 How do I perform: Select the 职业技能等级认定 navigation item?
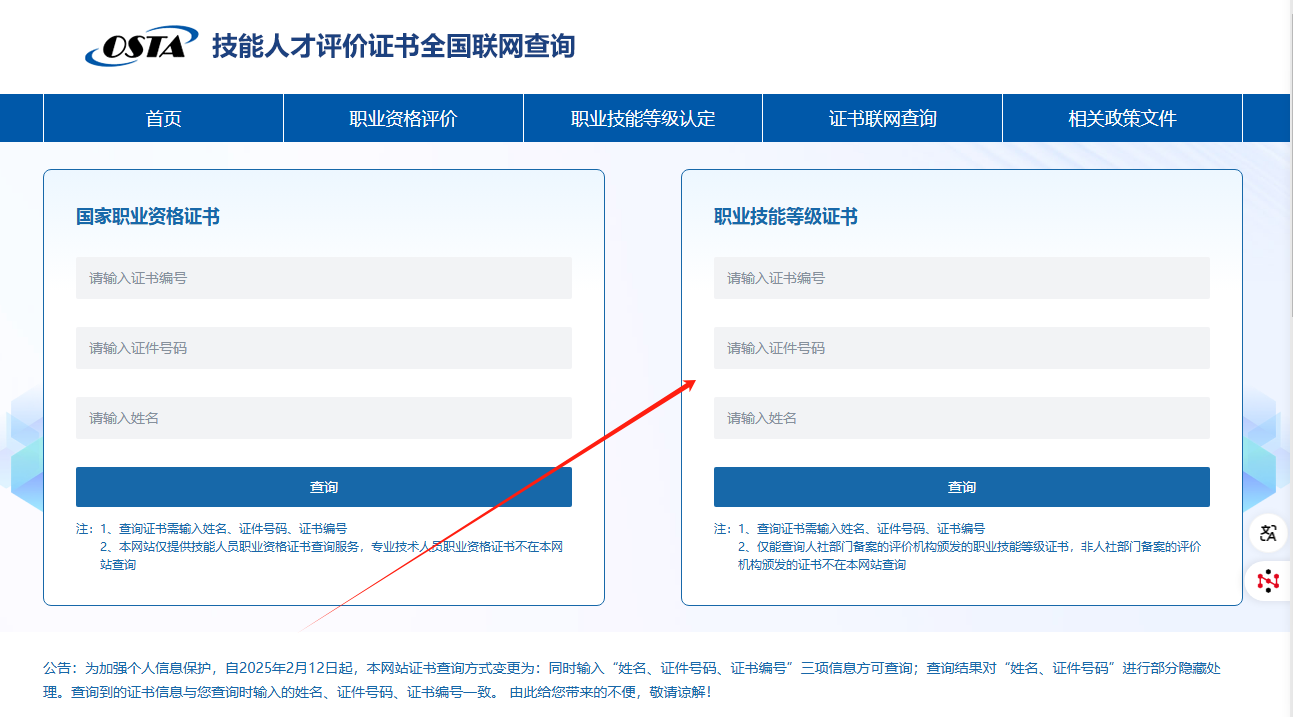(x=642, y=119)
